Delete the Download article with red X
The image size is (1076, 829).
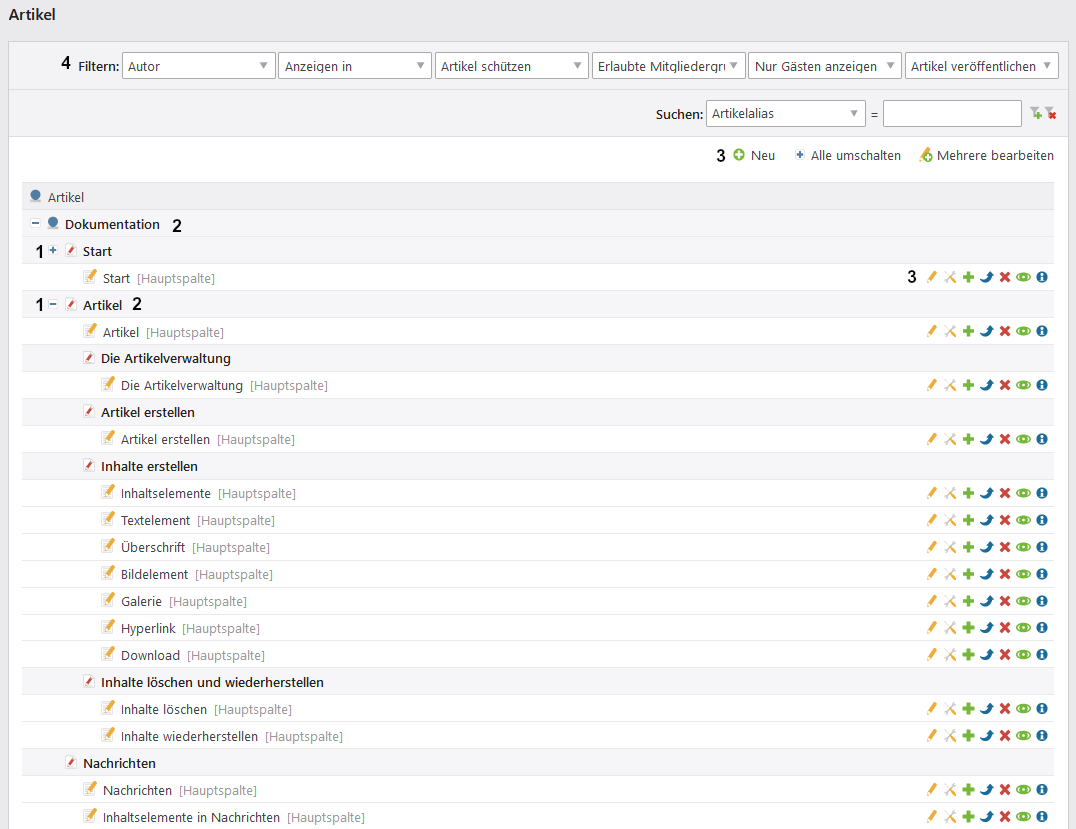pos(1005,655)
